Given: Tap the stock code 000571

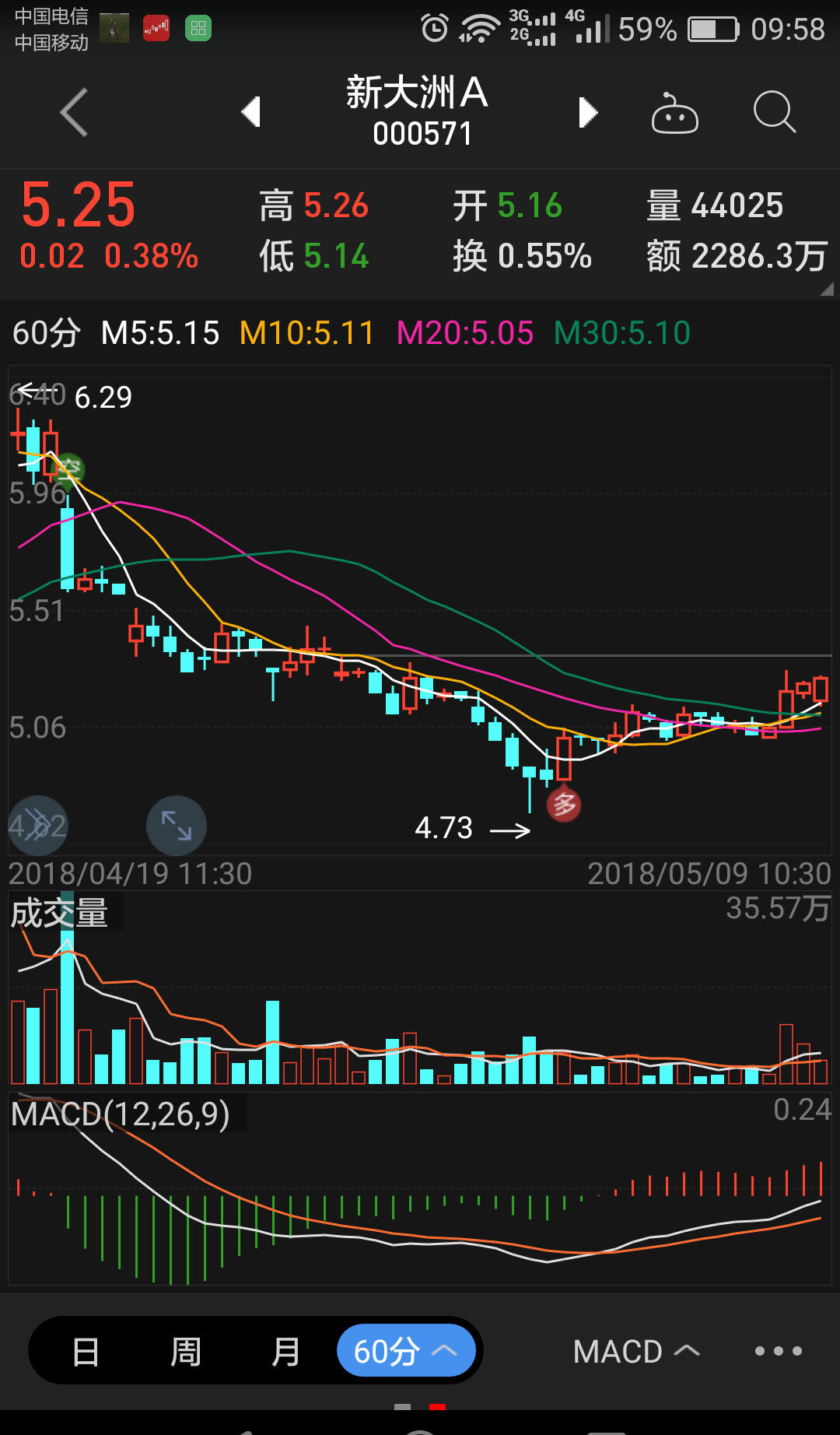Looking at the screenshot, I should coord(422,134).
